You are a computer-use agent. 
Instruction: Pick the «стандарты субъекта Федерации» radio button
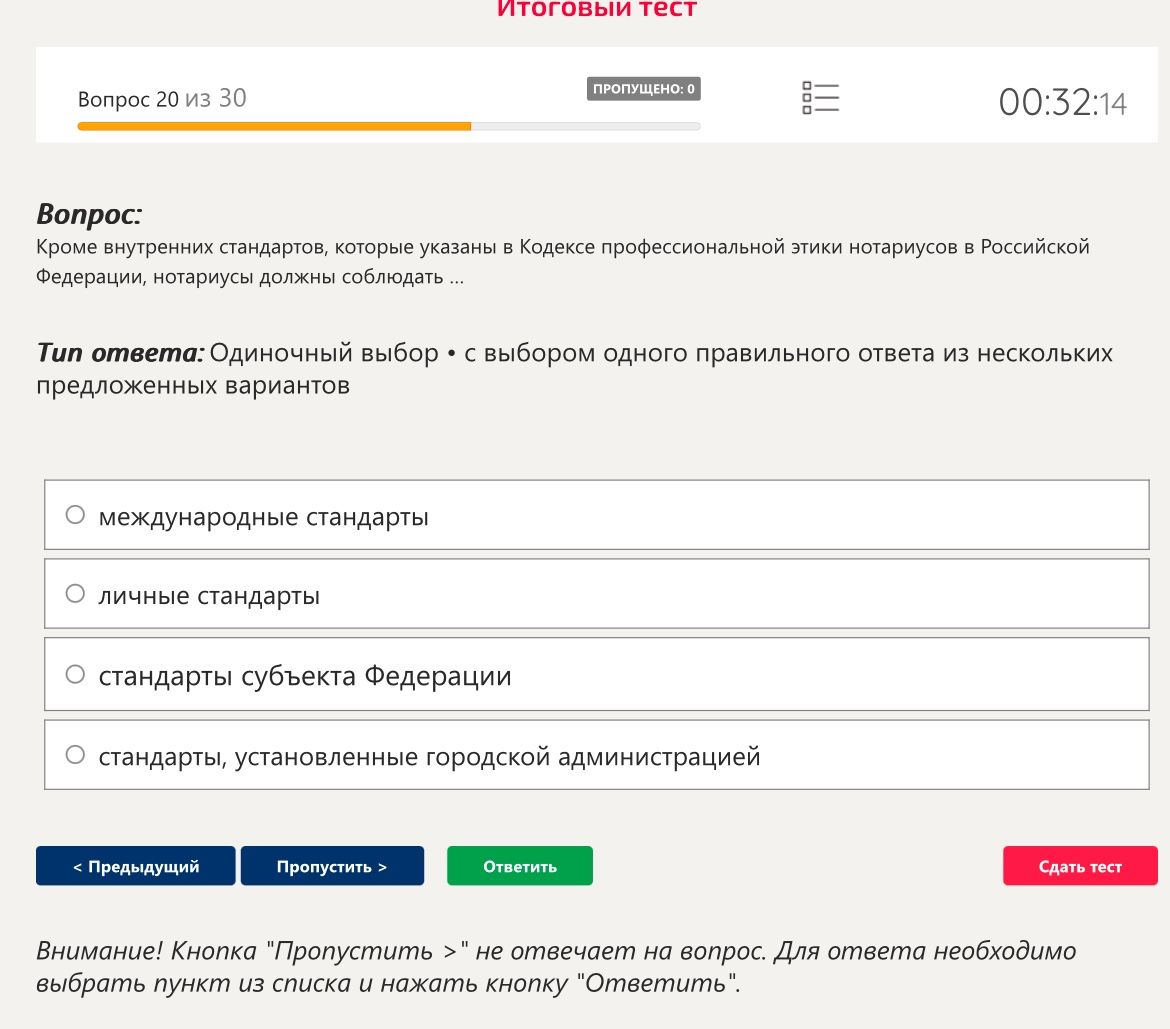(x=75, y=675)
